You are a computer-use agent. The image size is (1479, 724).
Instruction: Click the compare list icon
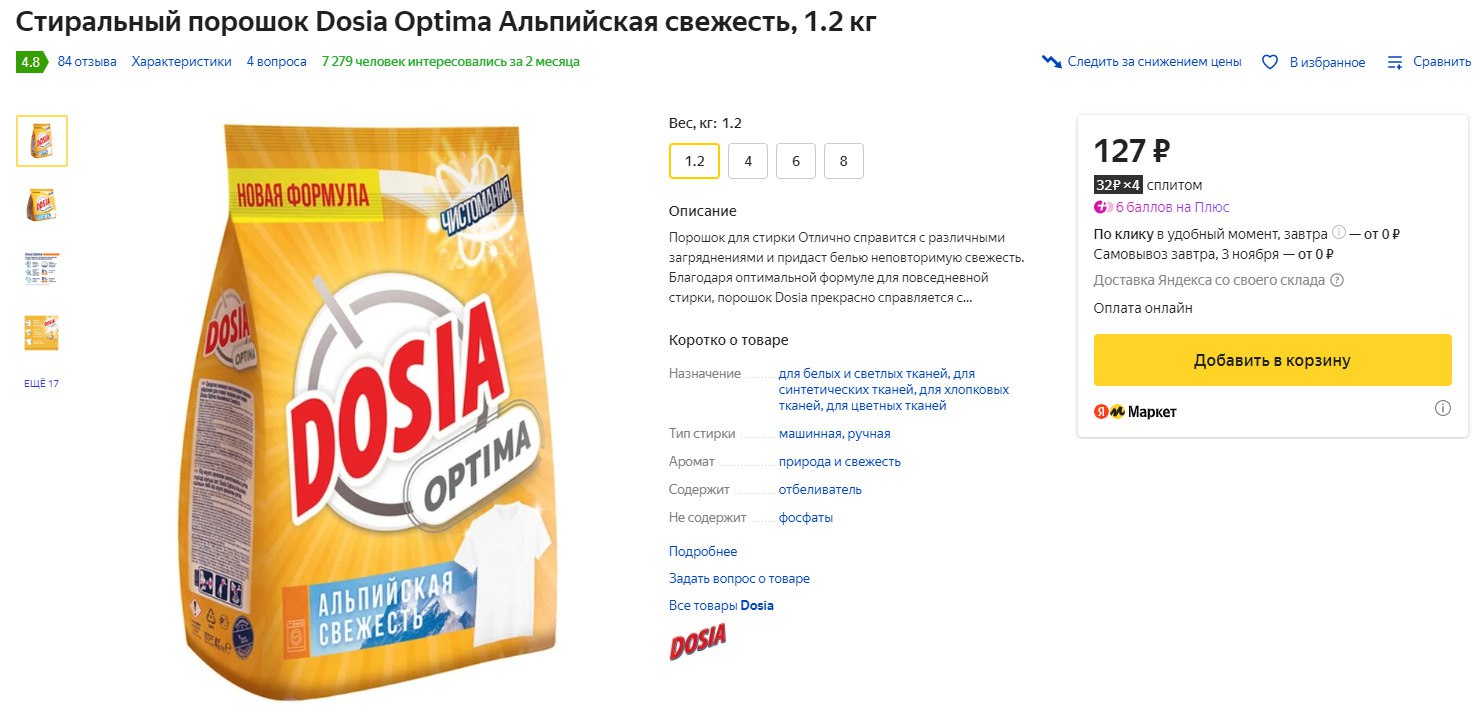1395,62
